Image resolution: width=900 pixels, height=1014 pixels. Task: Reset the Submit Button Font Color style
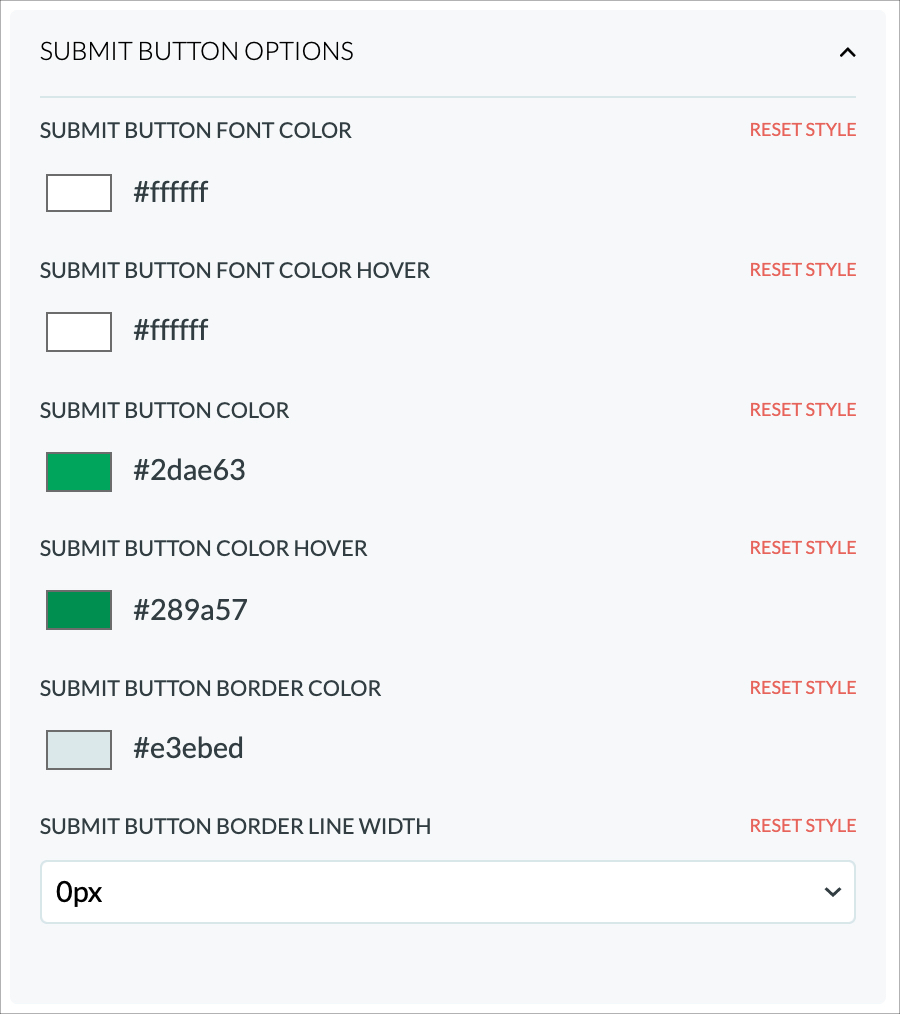pos(802,129)
